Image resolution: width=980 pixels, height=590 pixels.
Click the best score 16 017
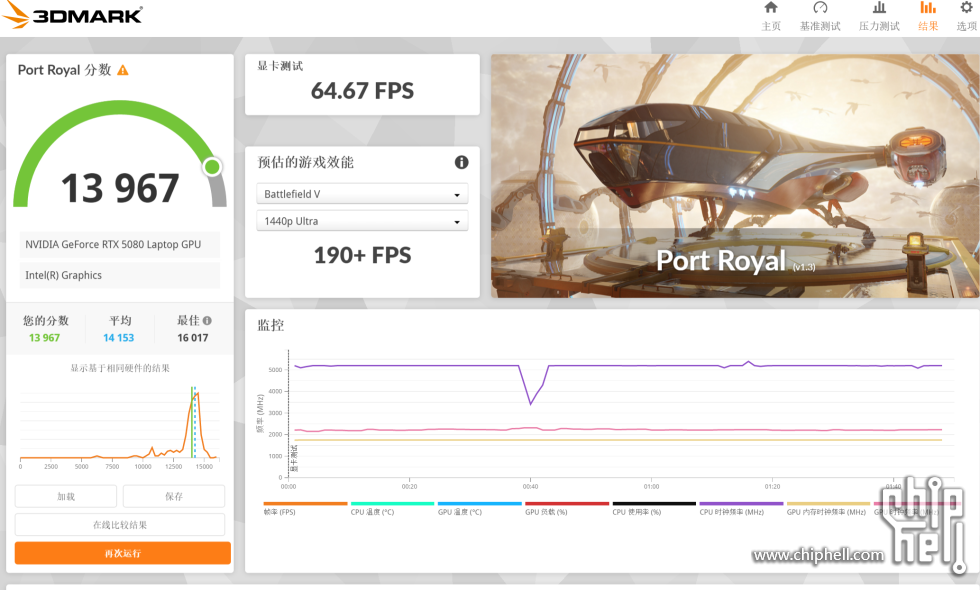[x=192, y=338]
